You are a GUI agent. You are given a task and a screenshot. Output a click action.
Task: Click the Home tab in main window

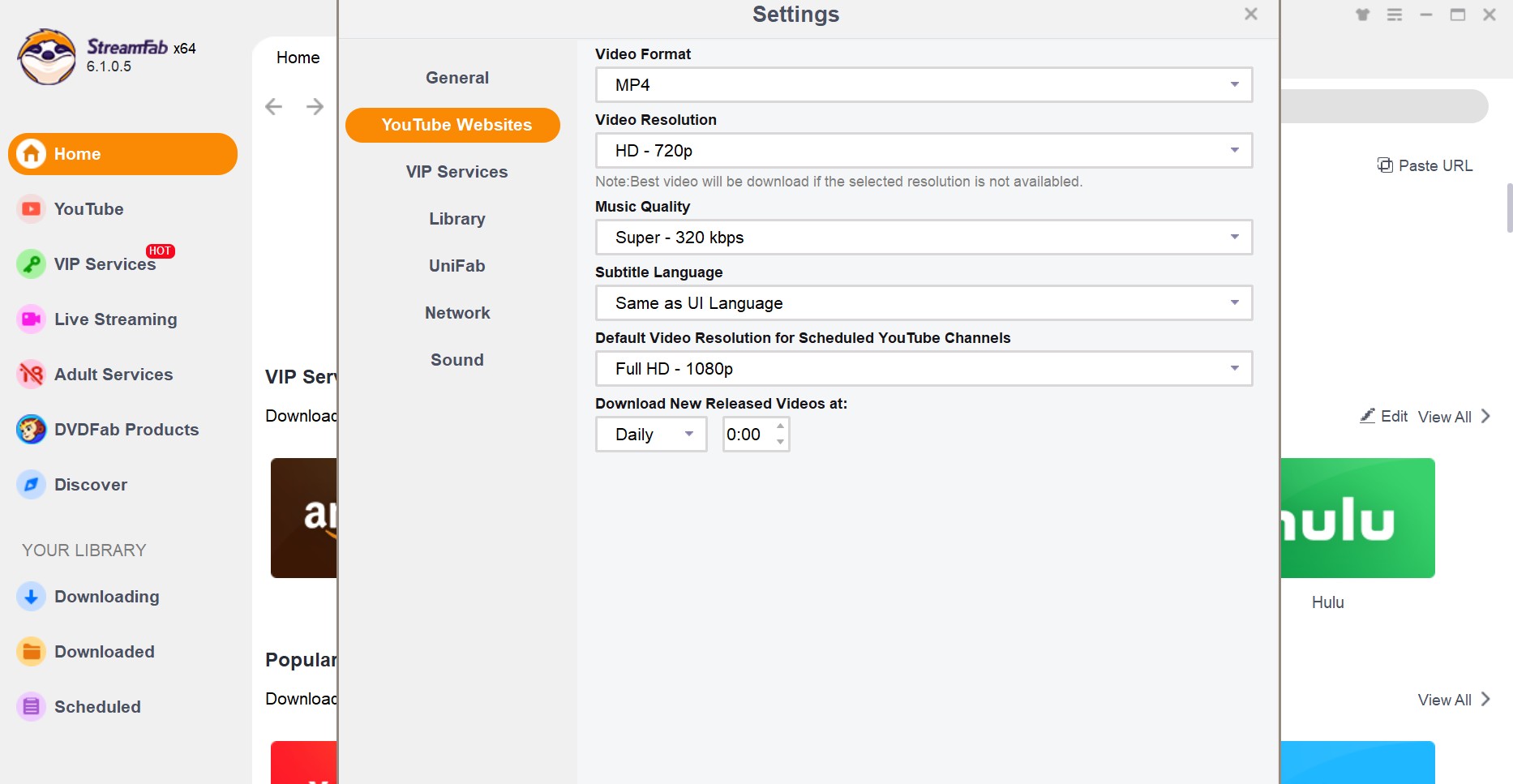click(x=298, y=58)
